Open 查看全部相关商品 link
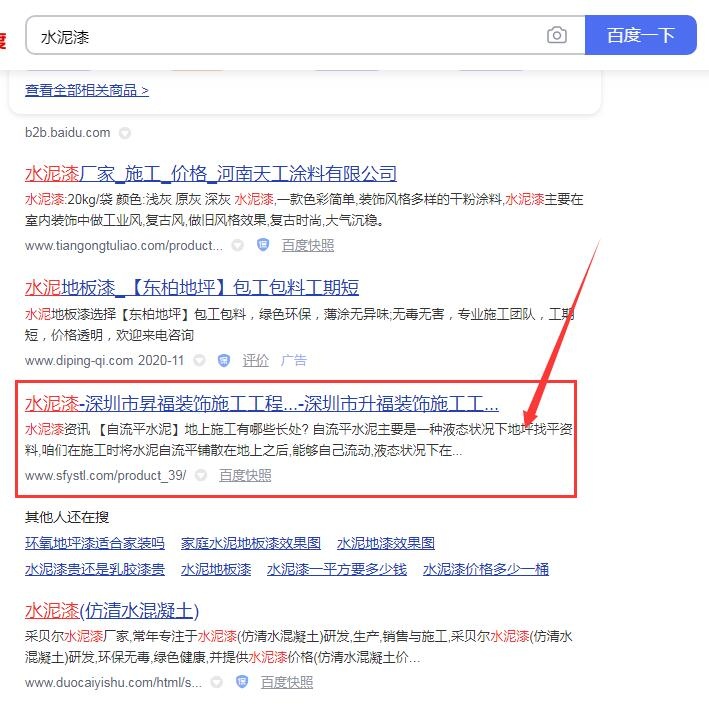This screenshot has width=709, height=706. pos(87,90)
